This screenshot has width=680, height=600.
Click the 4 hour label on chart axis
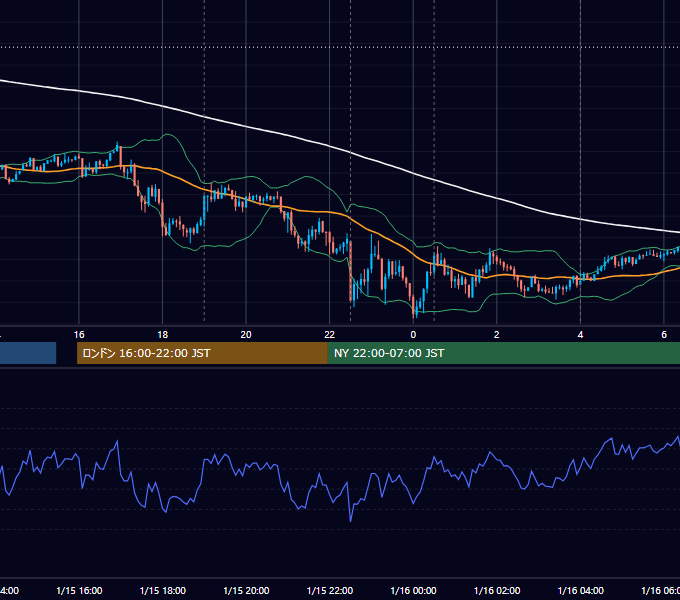[580, 334]
